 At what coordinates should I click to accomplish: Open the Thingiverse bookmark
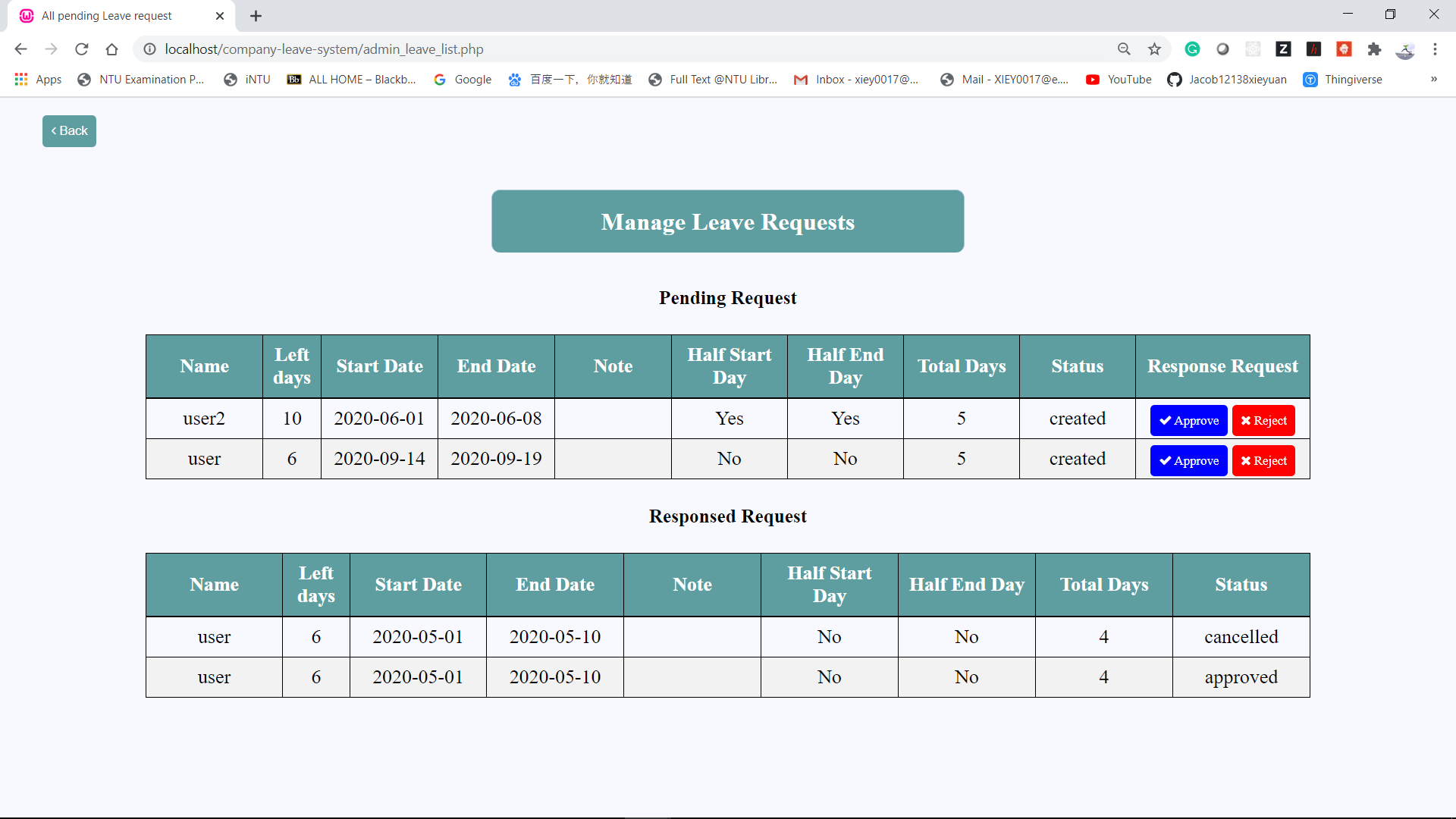click(x=1344, y=79)
